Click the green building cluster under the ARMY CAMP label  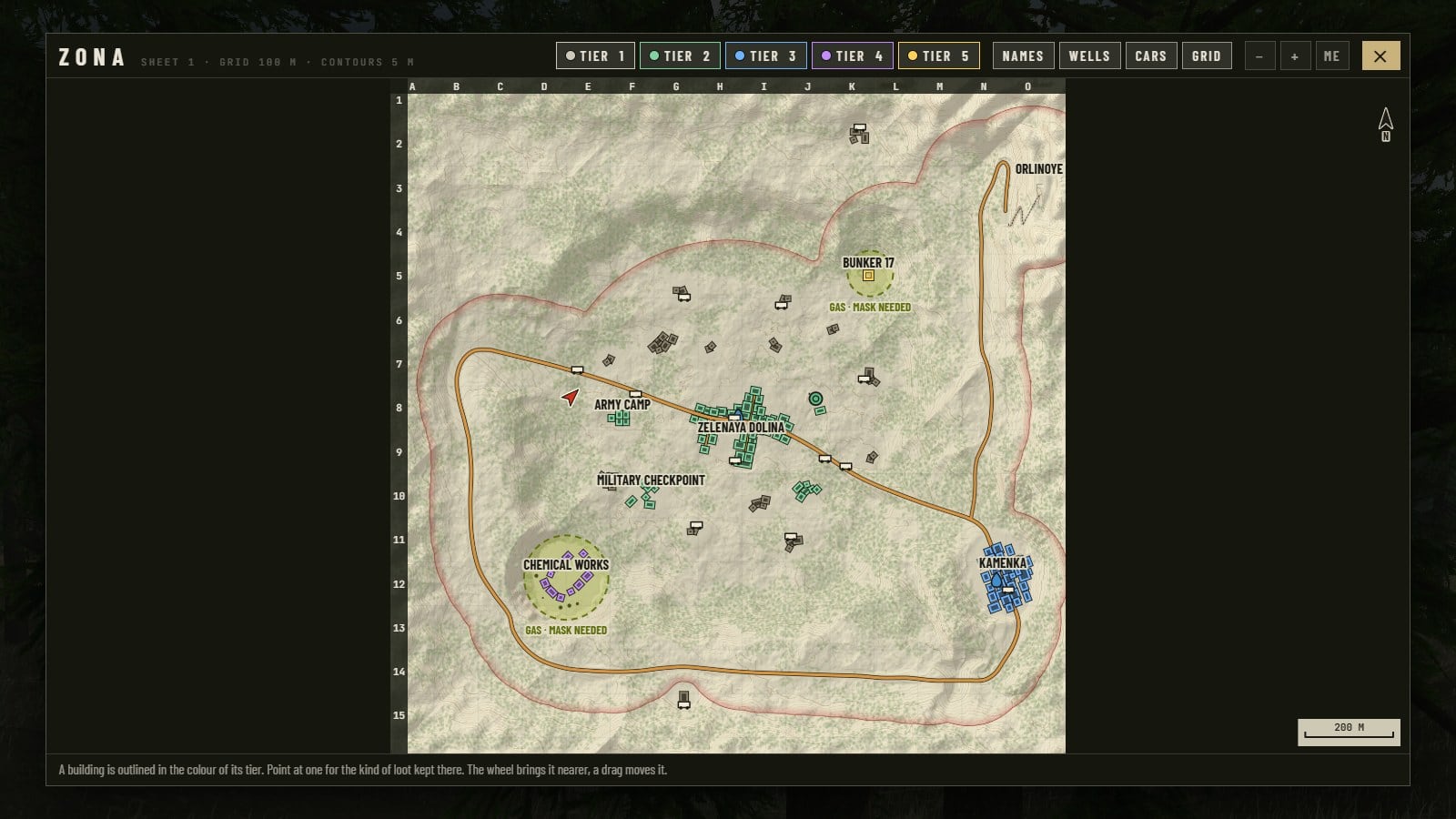tap(620, 419)
